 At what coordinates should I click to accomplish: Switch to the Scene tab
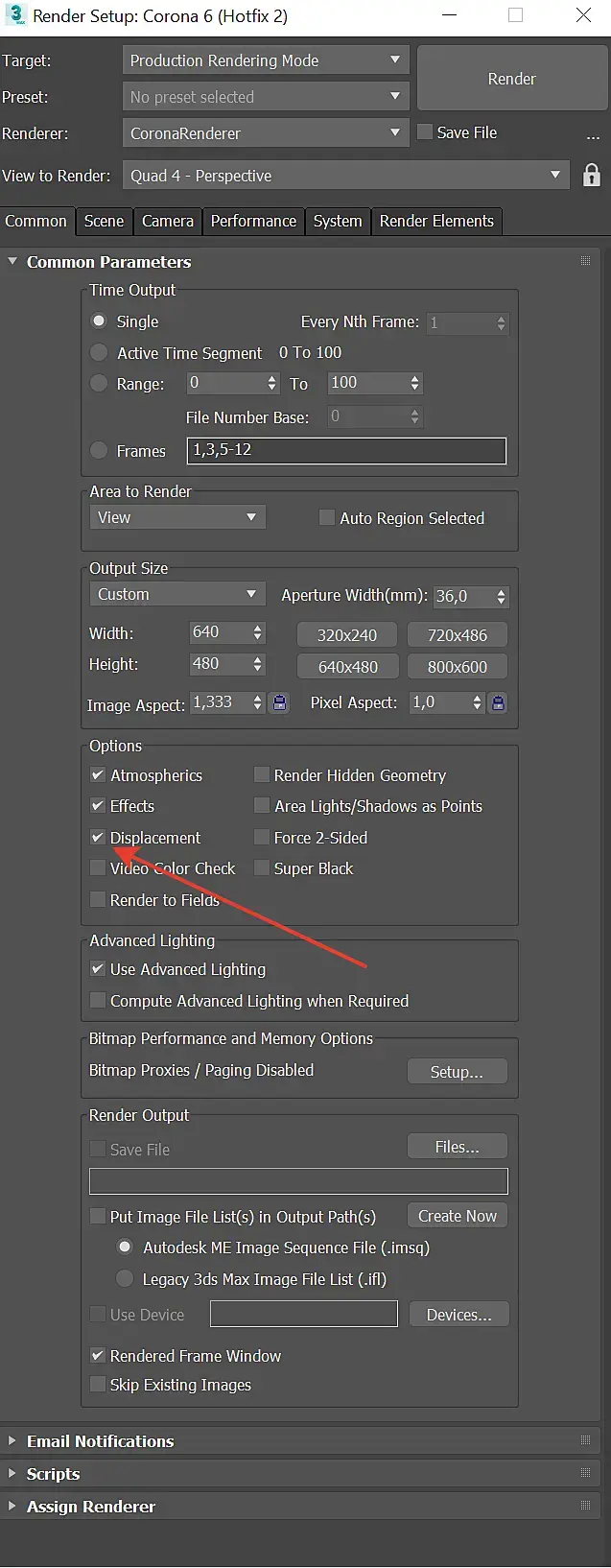[104, 221]
